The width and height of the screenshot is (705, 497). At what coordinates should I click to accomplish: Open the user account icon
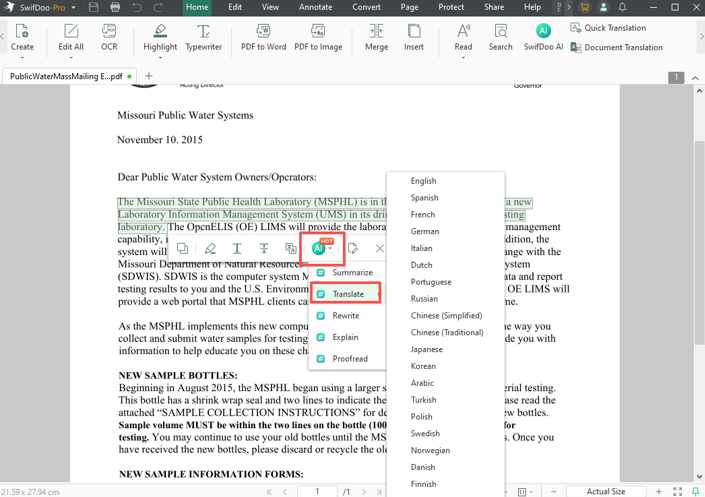tap(603, 7)
